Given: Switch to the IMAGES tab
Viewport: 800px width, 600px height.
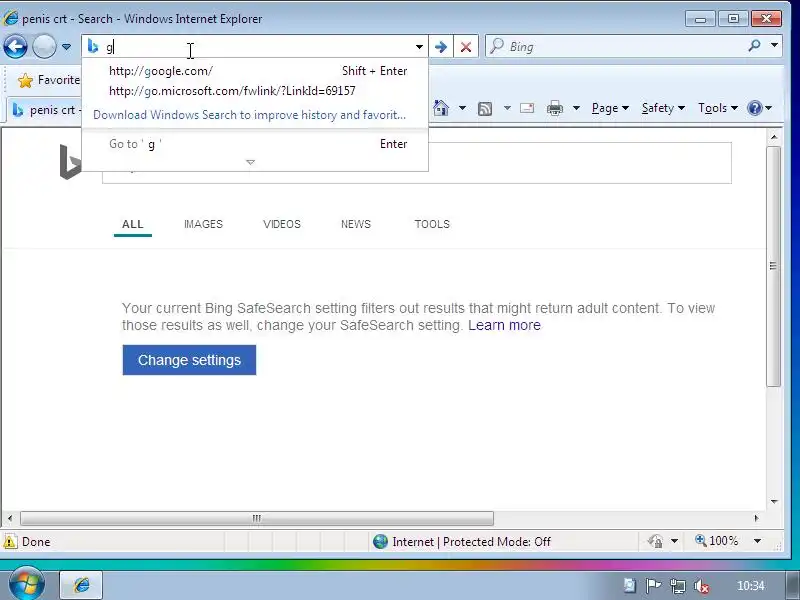Looking at the screenshot, I should click(203, 224).
